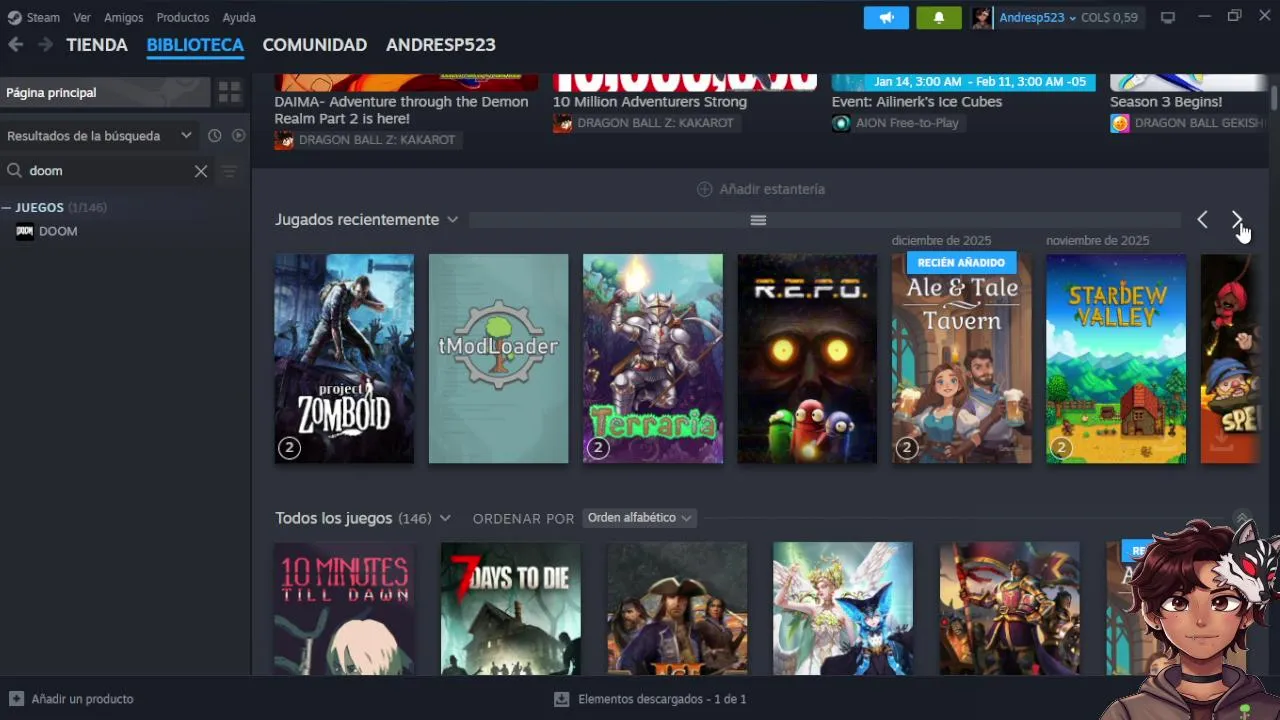This screenshot has height=720, width=1280.
Task: Click the DOOM game icon in list
Action: 25,231
